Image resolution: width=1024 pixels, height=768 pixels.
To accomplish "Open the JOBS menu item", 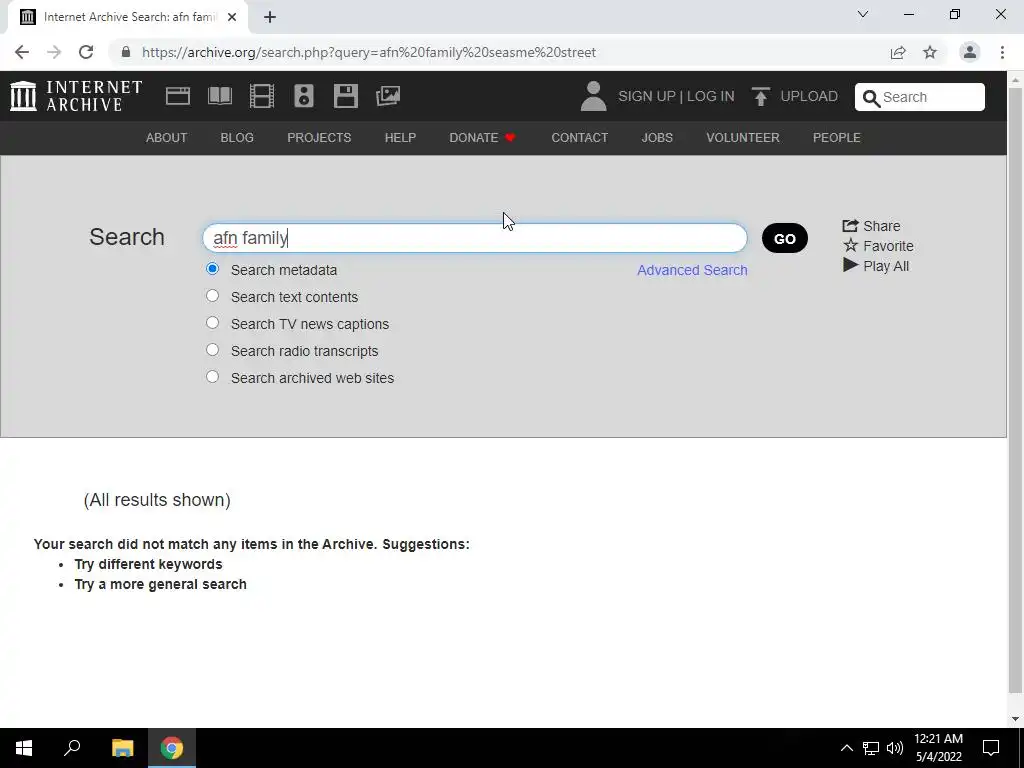I will coord(657,138).
